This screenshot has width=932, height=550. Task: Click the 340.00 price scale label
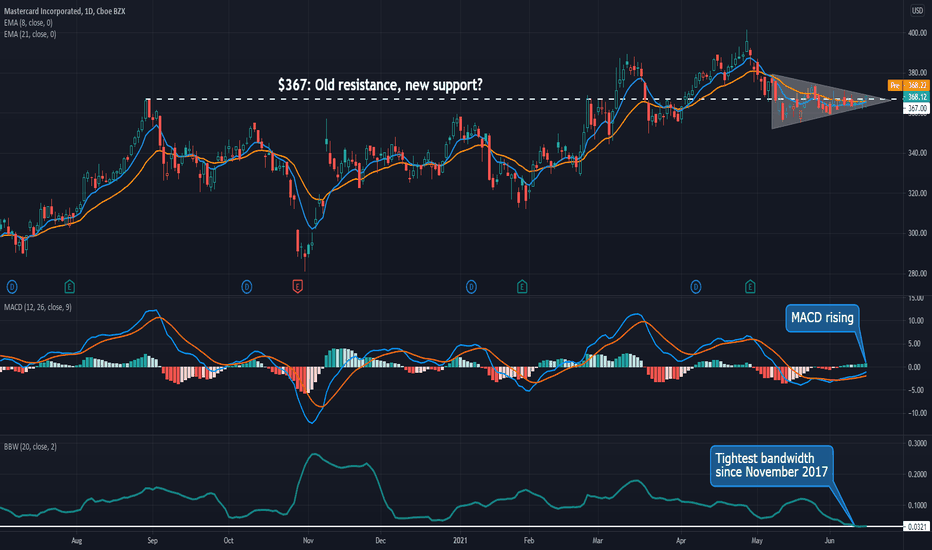[917, 153]
